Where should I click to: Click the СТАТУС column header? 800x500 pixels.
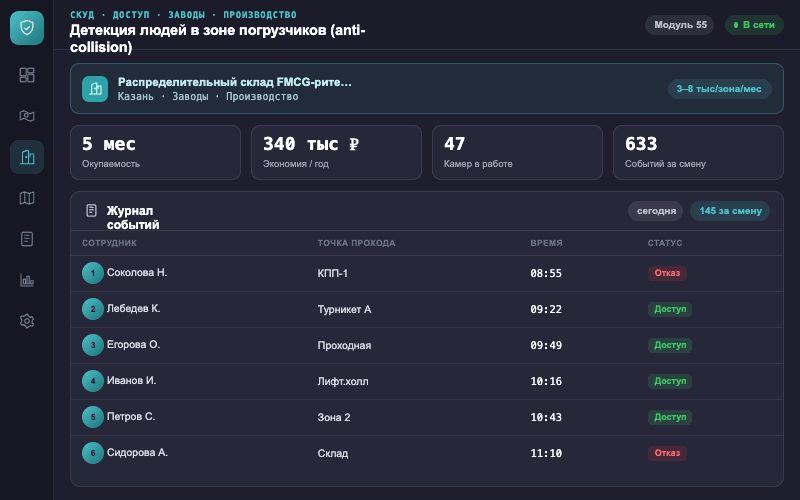665,243
